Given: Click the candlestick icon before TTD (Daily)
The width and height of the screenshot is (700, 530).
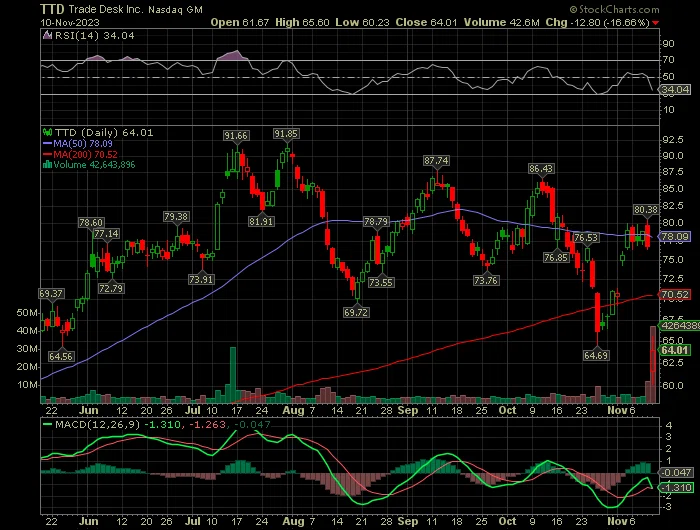Looking at the screenshot, I should tap(47, 133).
